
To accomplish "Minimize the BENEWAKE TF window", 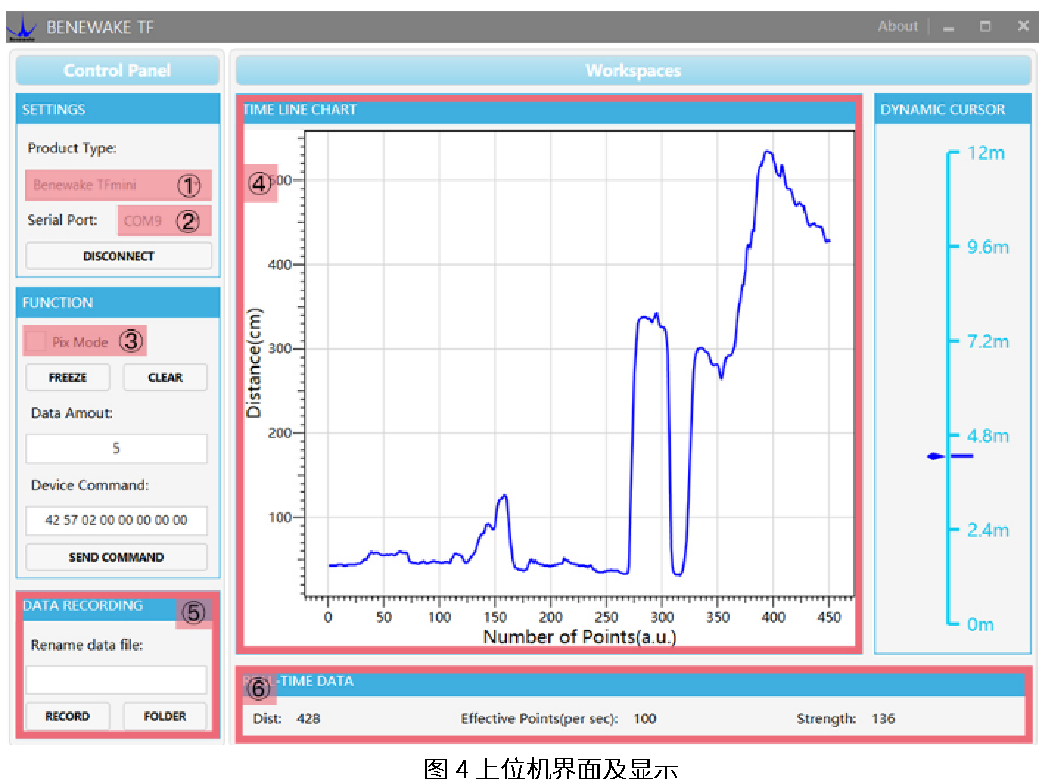I will coord(949,28).
